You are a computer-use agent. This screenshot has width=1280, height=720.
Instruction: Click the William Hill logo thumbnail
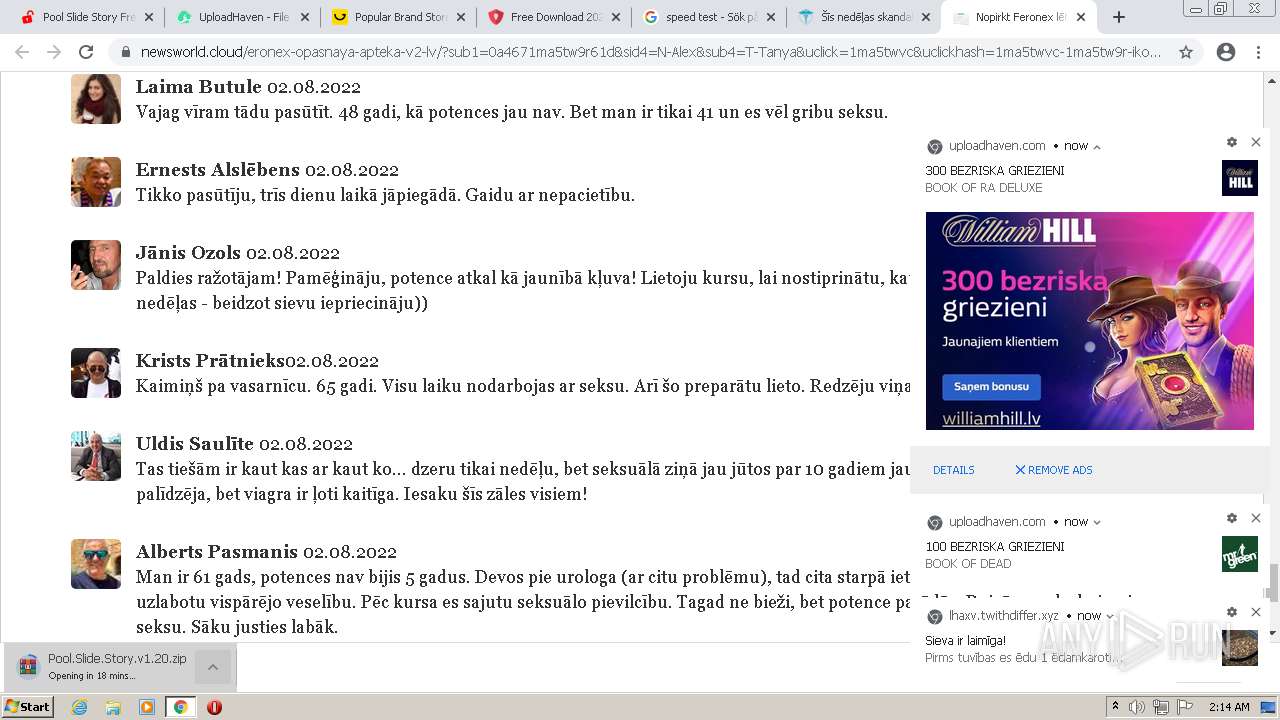tap(1240, 178)
